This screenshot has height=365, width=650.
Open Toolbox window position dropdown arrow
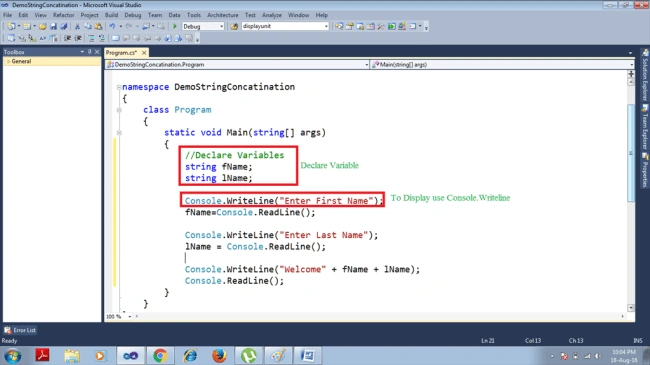pos(82,52)
